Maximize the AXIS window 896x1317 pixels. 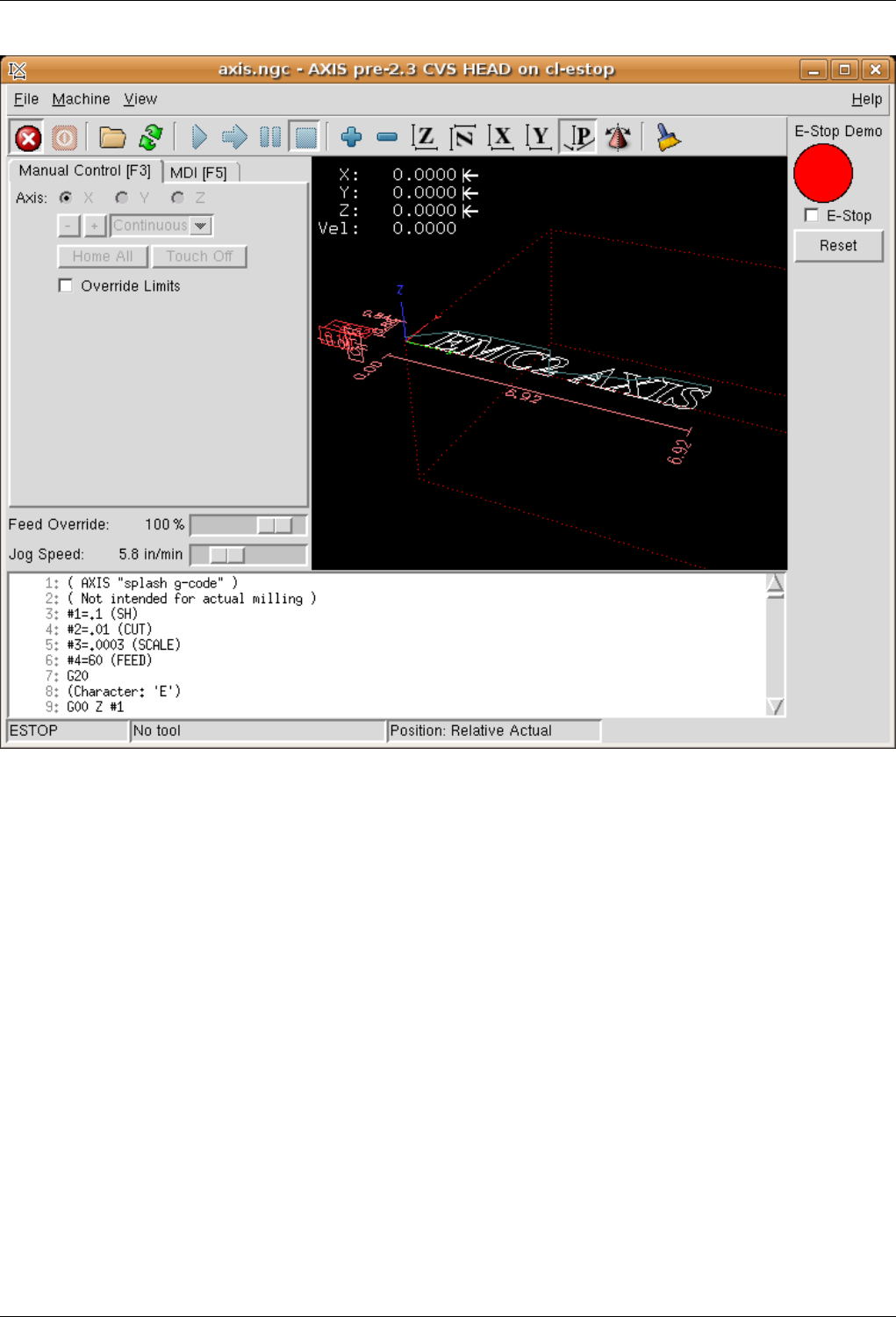844,69
